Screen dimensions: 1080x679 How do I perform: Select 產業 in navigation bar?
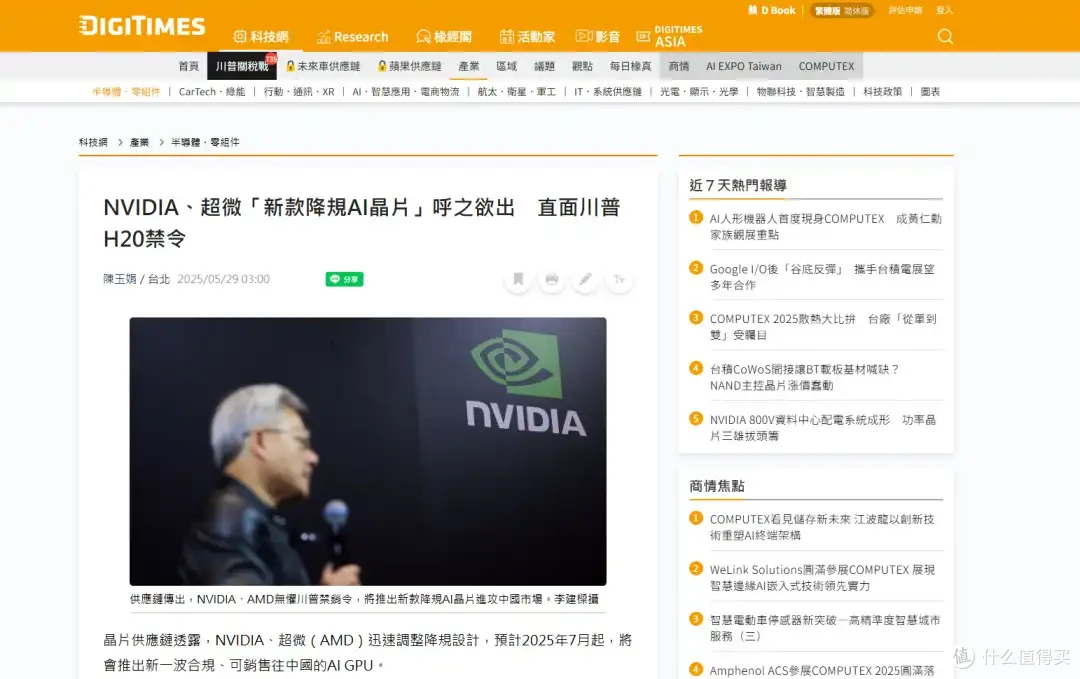[x=469, y=66]
